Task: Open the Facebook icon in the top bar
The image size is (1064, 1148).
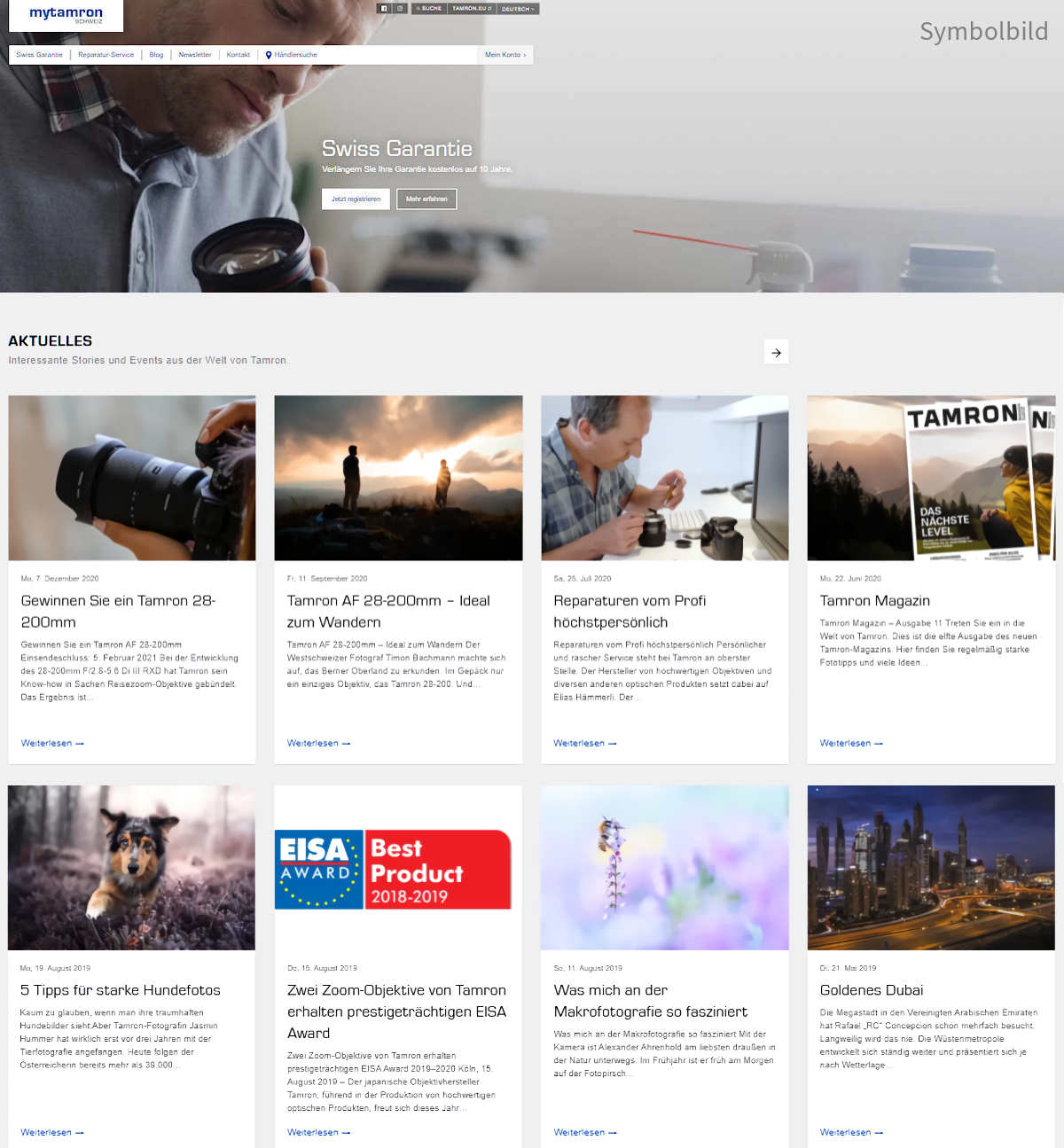Action: [x=384, y=8]
